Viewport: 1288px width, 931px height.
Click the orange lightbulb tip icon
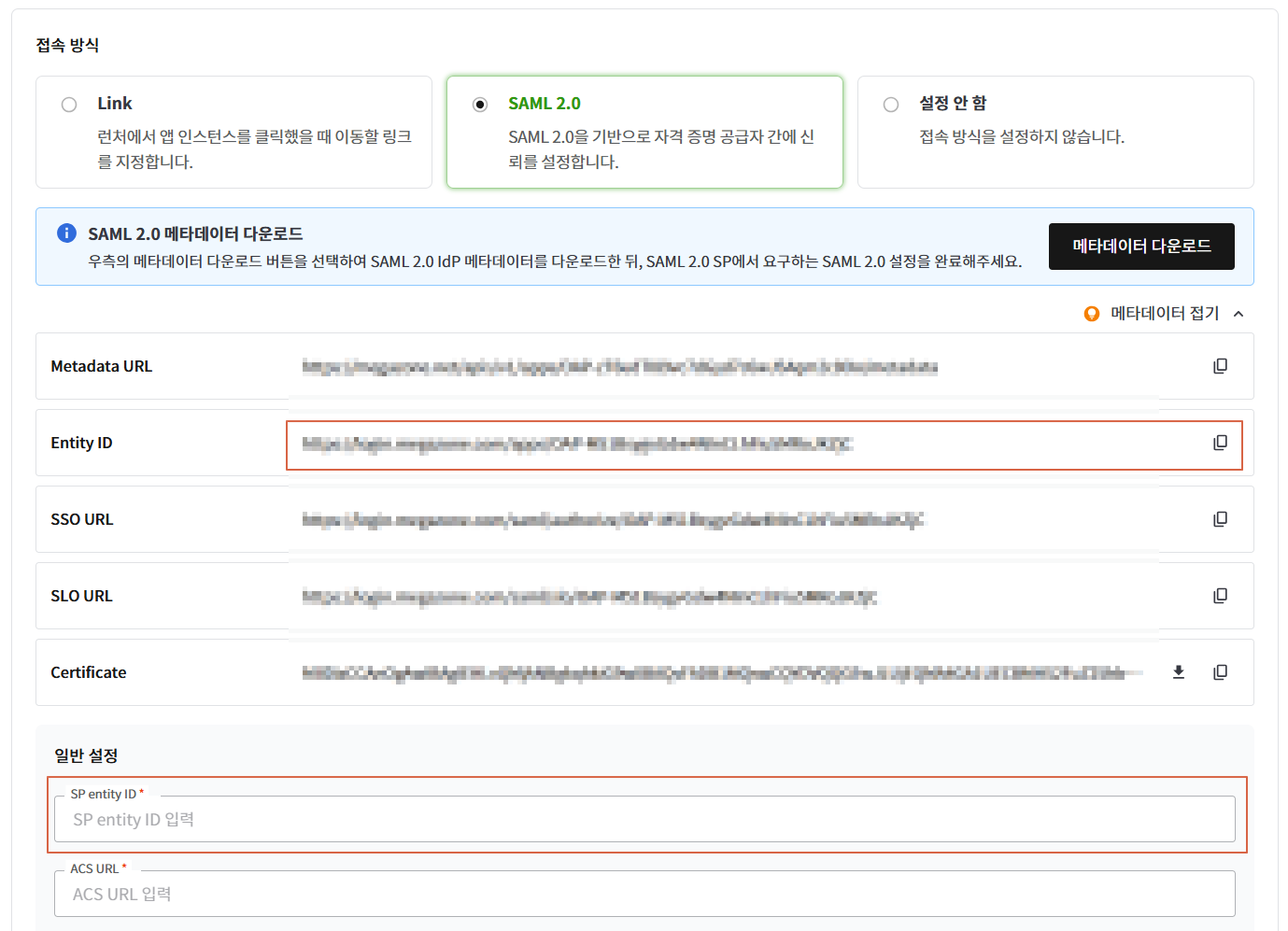[x=1091, y=314]
